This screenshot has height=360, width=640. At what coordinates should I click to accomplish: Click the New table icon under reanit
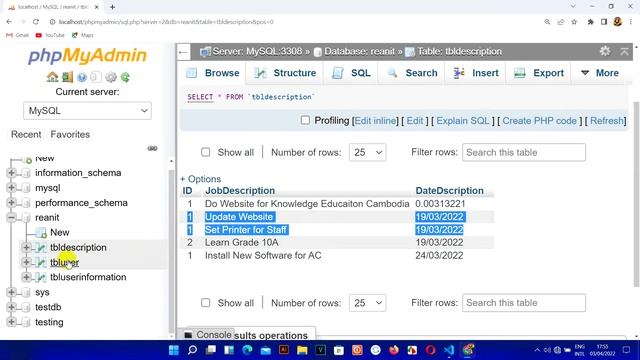pyautogui.click(x=41, y=233)
